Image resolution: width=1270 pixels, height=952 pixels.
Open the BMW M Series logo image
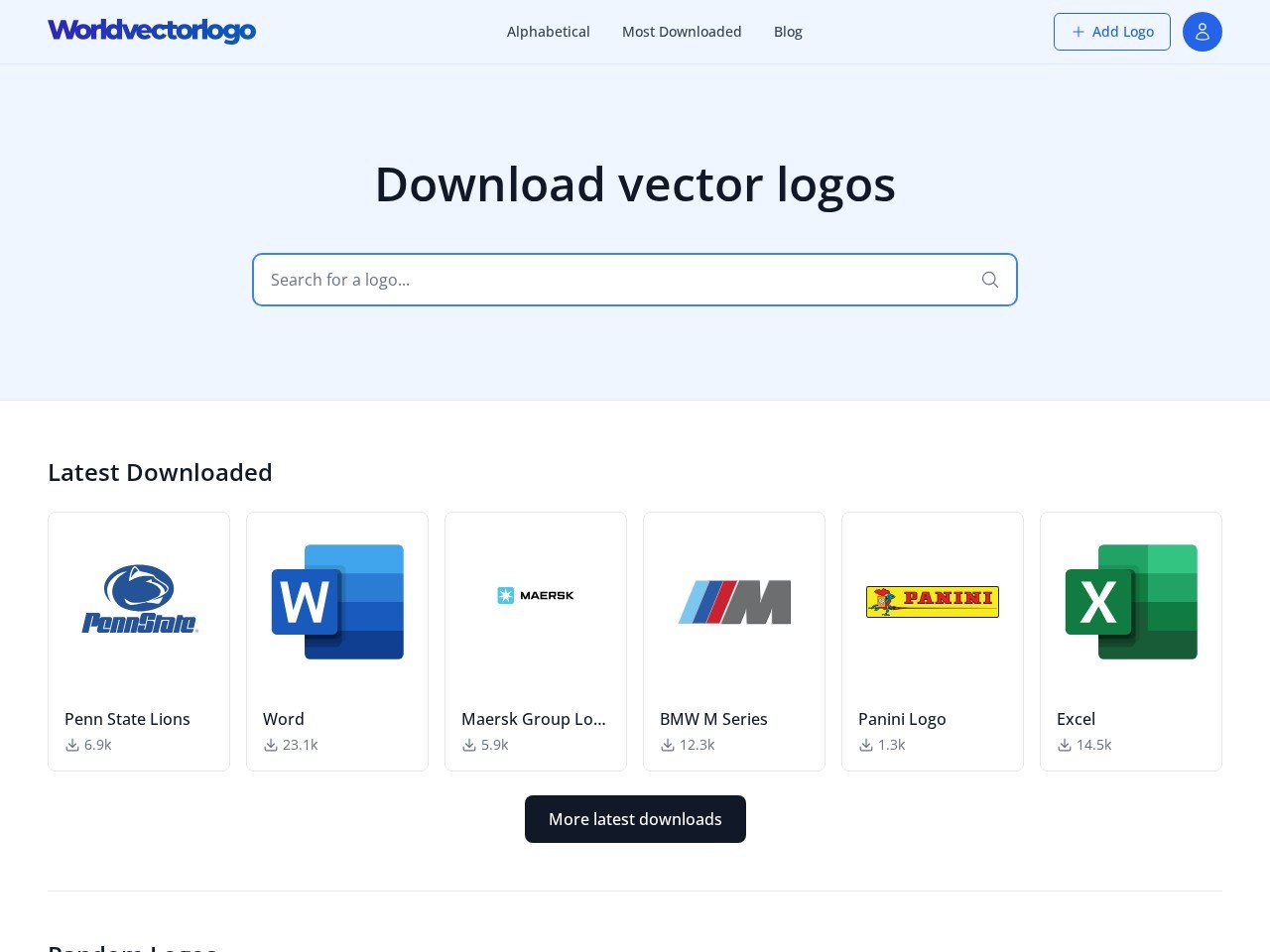pos(734,602)
